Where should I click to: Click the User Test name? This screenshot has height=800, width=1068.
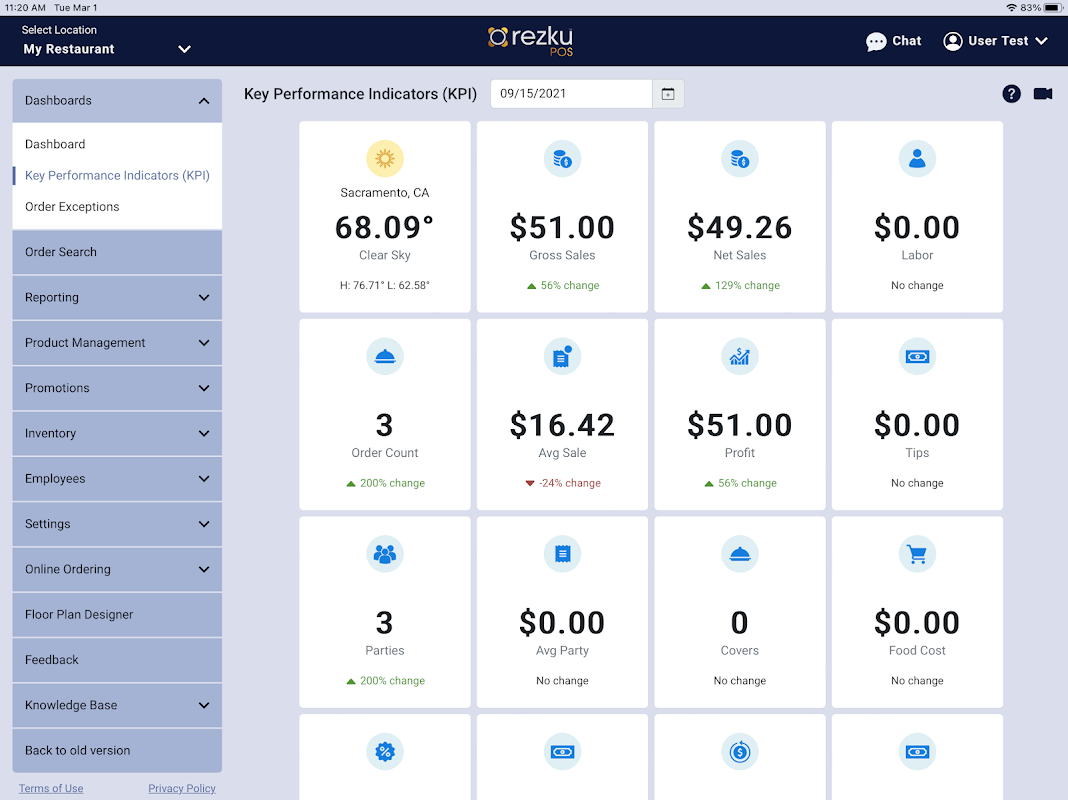998,41
